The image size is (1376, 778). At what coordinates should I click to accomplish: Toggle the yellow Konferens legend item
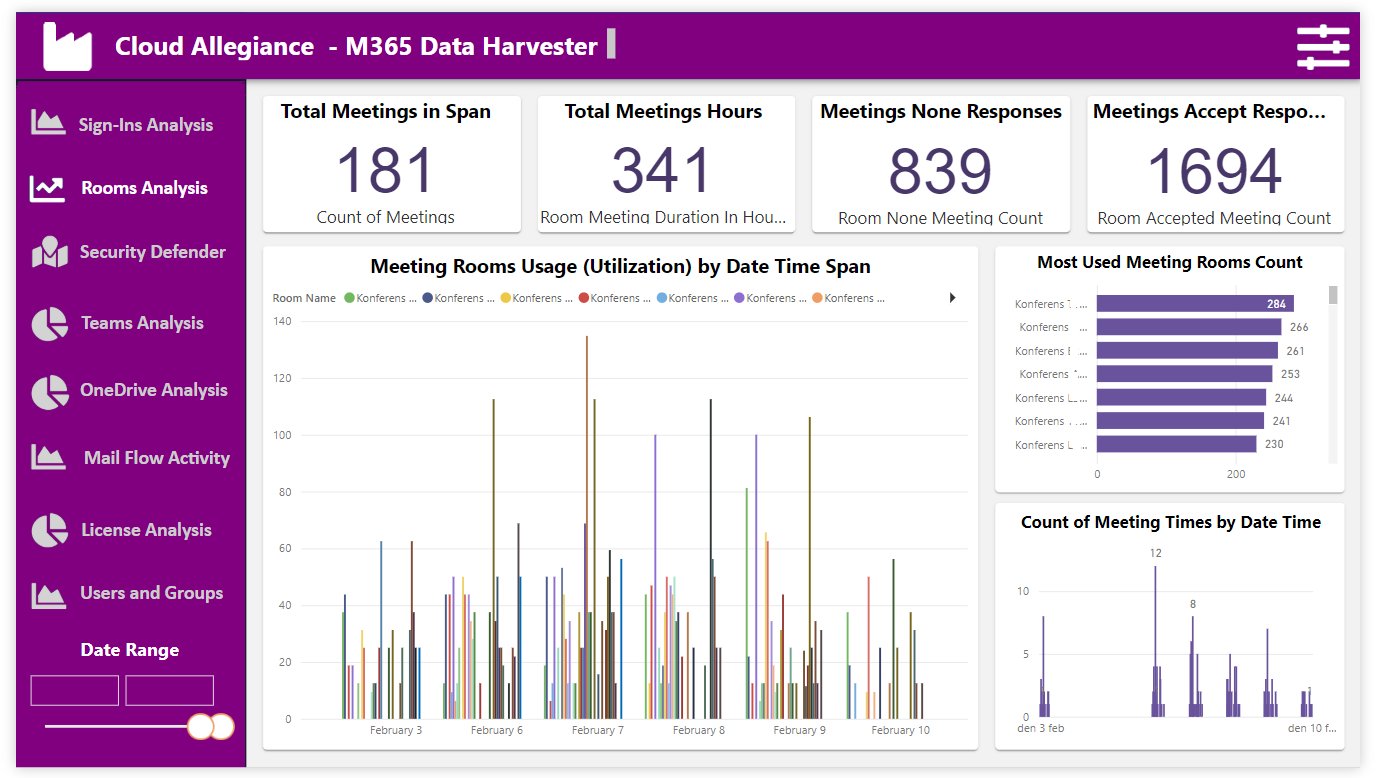click(536, 298)
